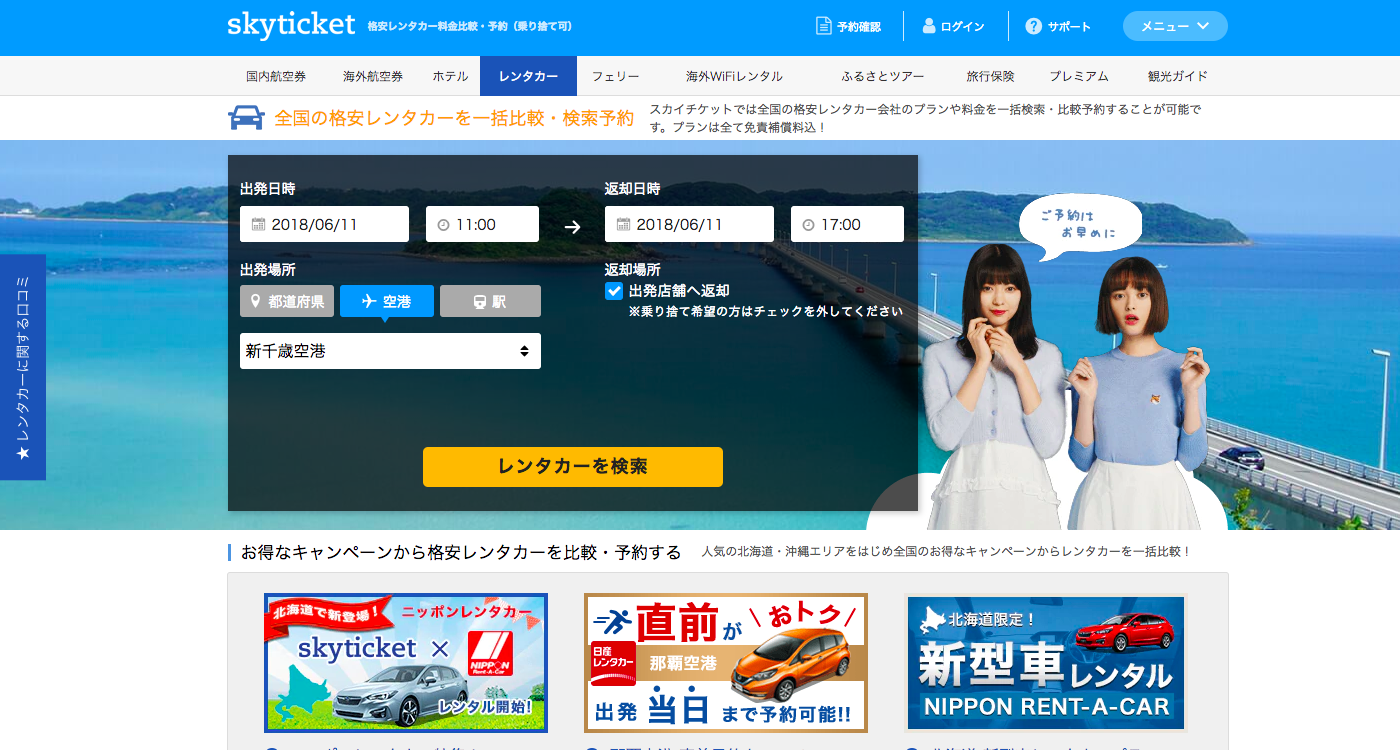Click the departure date field 2018/06/11
1400x750 pixels.
click(x=324, y=224)
